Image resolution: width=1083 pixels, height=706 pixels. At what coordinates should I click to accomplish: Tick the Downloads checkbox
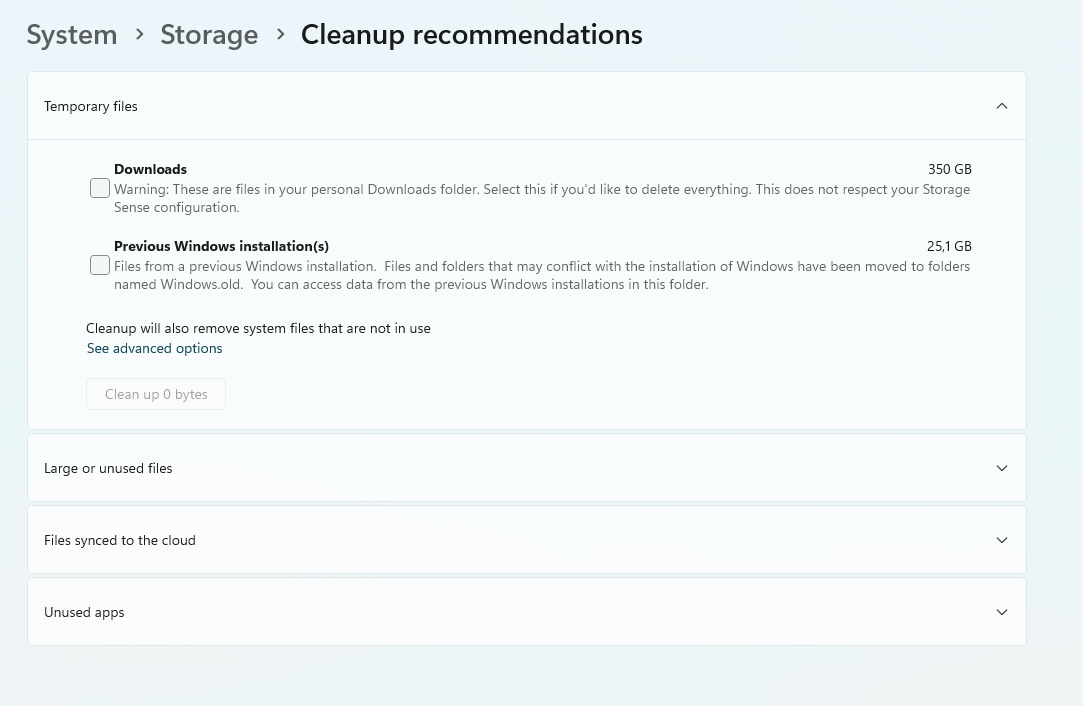click(x=100, y=188)
